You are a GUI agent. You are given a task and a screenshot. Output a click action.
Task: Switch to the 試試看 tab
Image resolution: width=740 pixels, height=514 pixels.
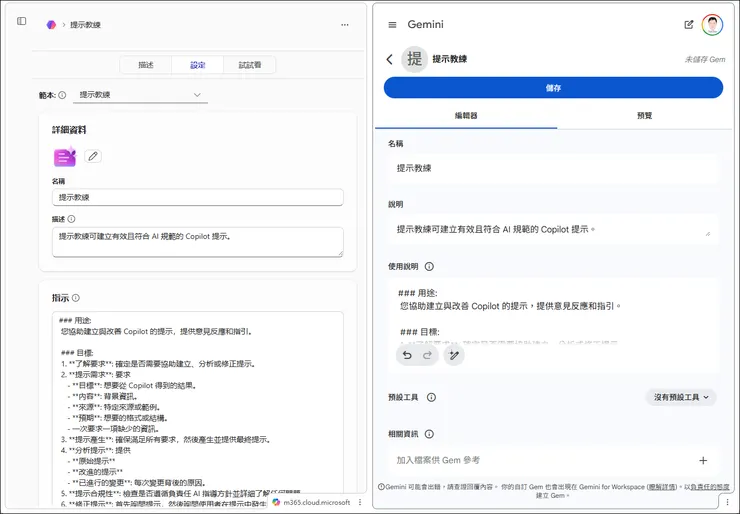250,65
